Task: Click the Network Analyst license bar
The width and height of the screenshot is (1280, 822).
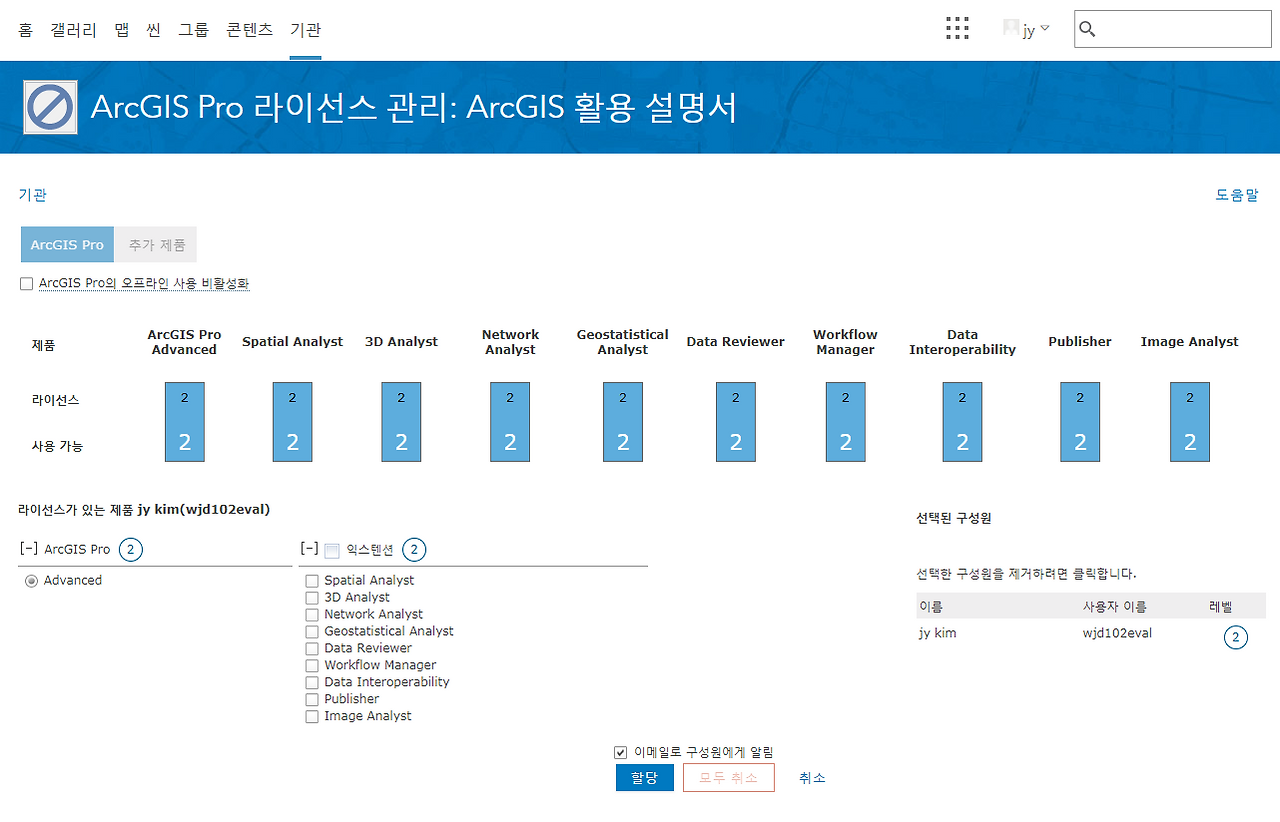Action: point(510,422)
